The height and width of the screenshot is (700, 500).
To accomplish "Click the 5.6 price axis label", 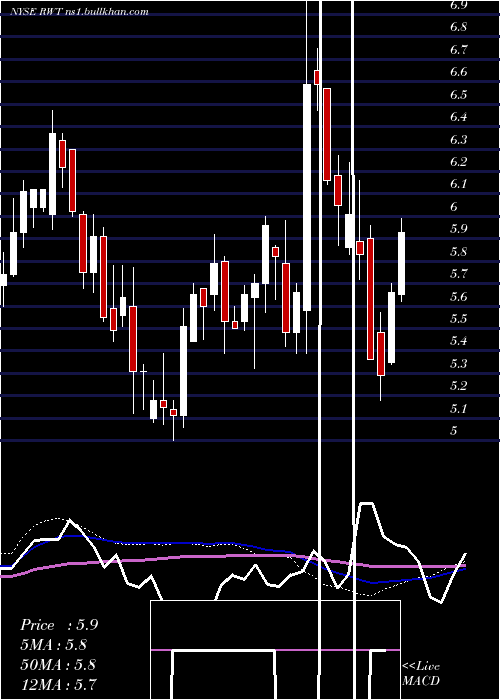I will (x=459, y=296).
